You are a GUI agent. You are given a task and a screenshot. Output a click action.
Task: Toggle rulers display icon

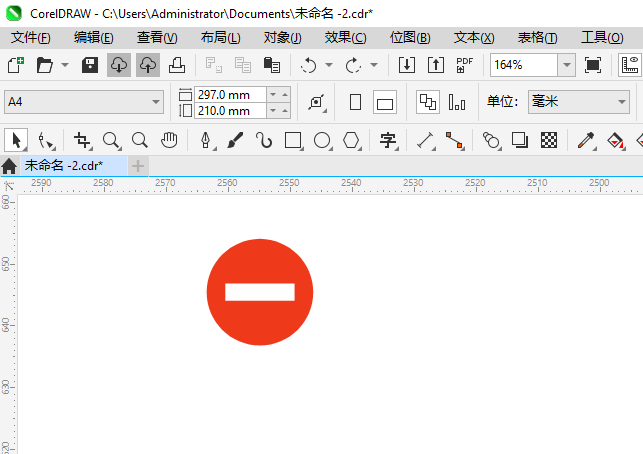pos(630,65)
